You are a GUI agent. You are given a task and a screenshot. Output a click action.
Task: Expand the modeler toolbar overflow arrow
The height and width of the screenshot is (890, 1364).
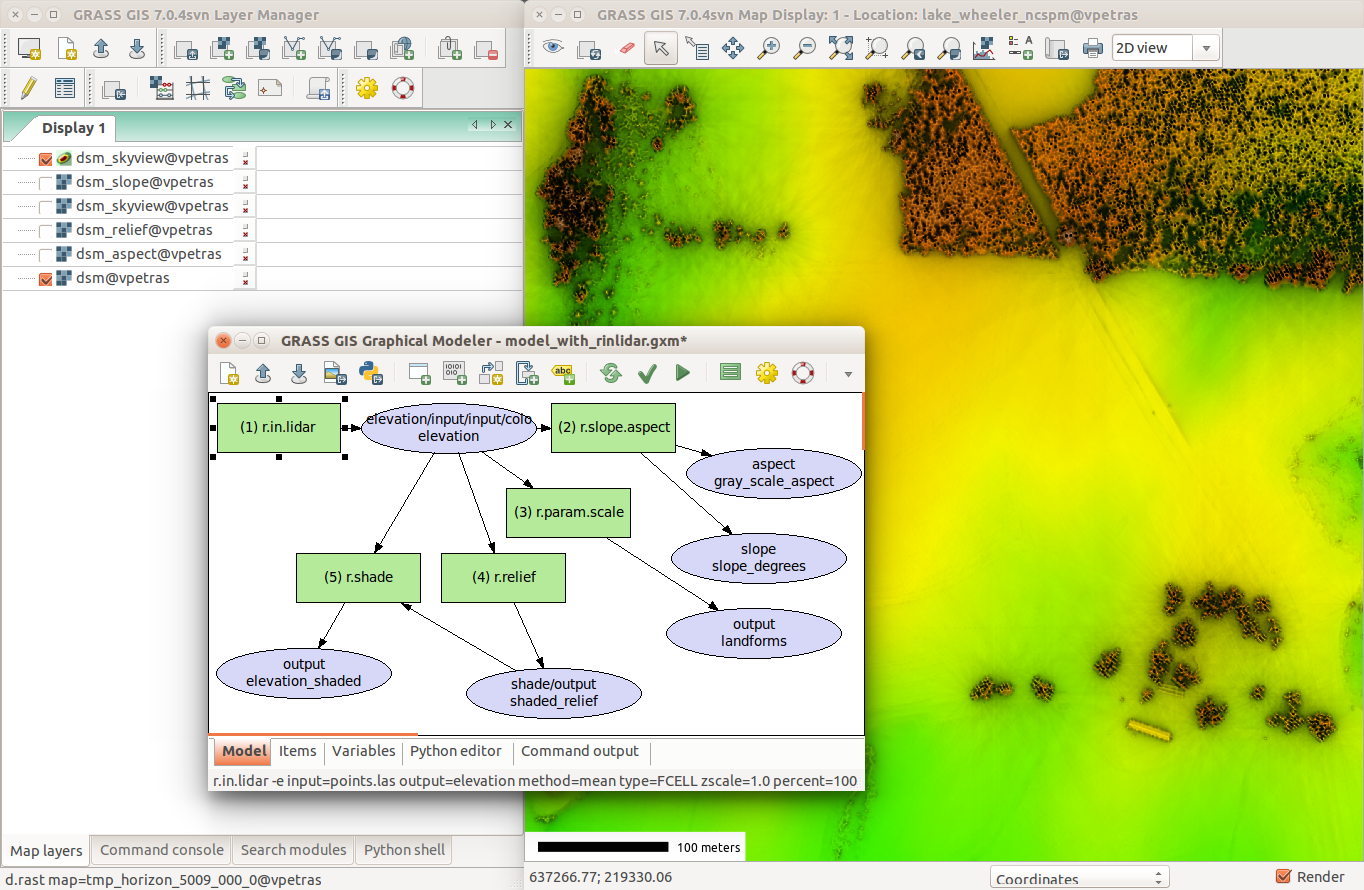point(848,374)
